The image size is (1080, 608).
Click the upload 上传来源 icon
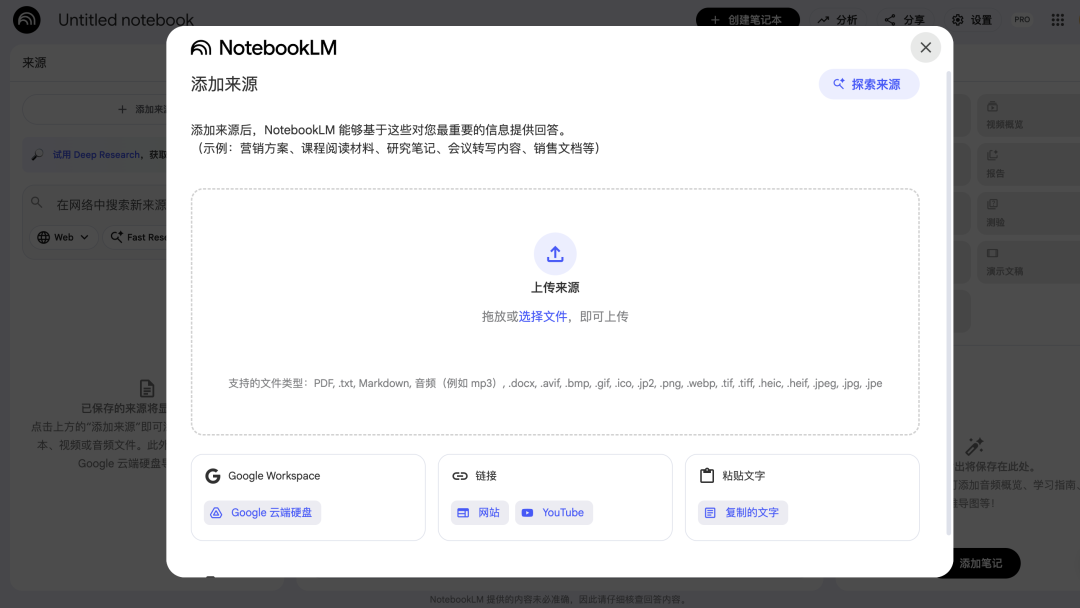555,254
